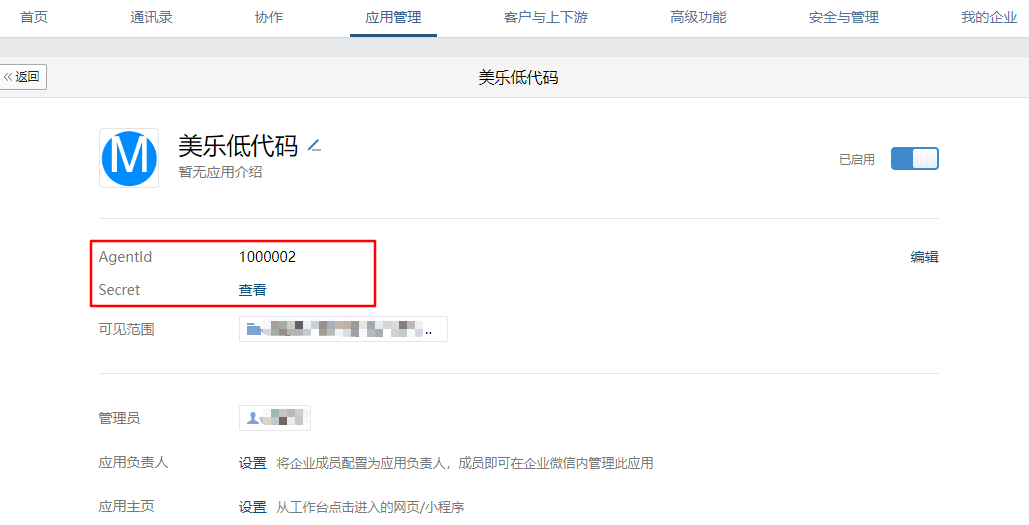Click the double-chevron 返回 back icon
1029x525 pixels.
[x=8, y=77]
